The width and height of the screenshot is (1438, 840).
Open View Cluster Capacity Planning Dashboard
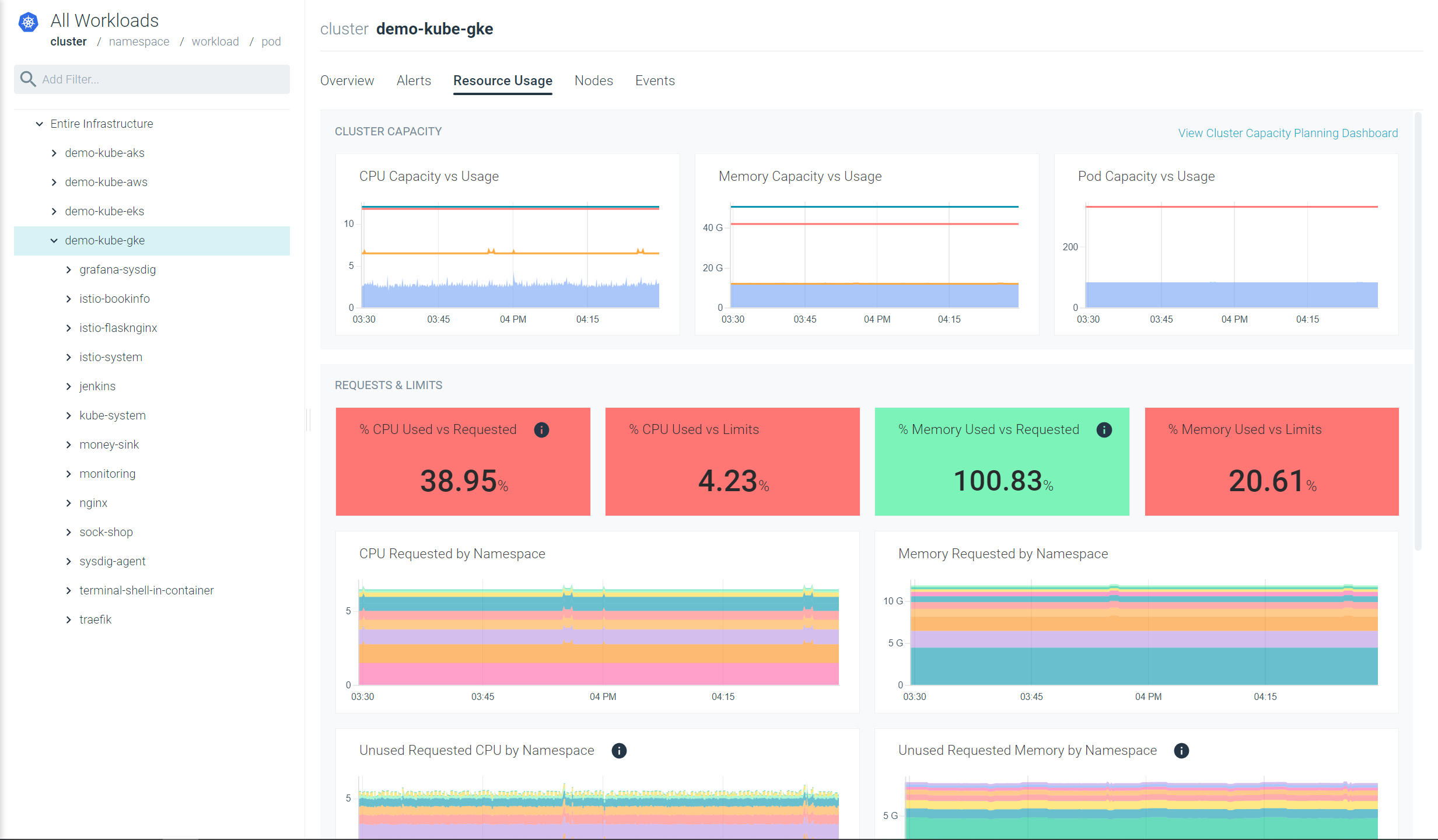coord(1287,133)
